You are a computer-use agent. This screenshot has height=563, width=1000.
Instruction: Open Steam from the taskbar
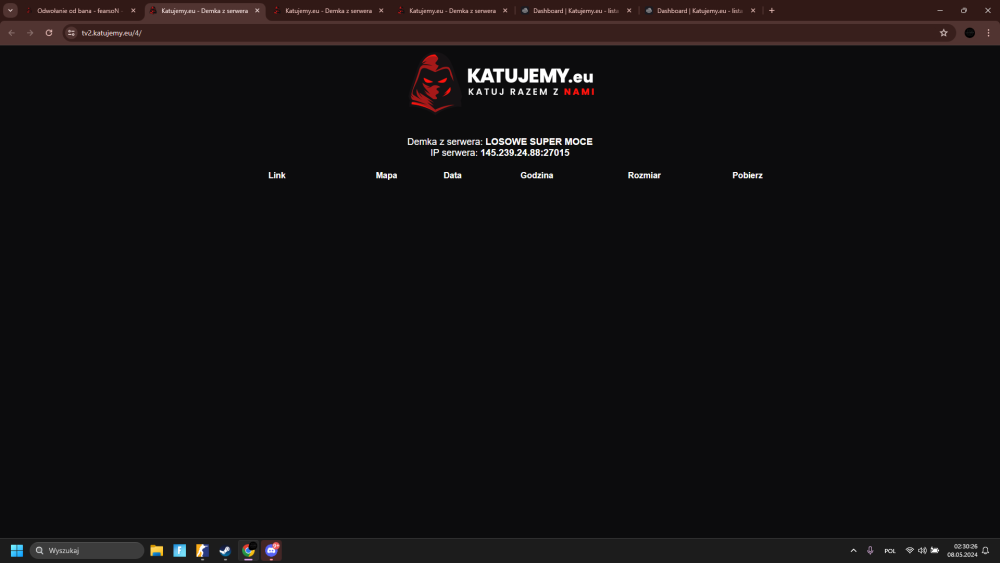pyautogui.click(x=225, y=550)
